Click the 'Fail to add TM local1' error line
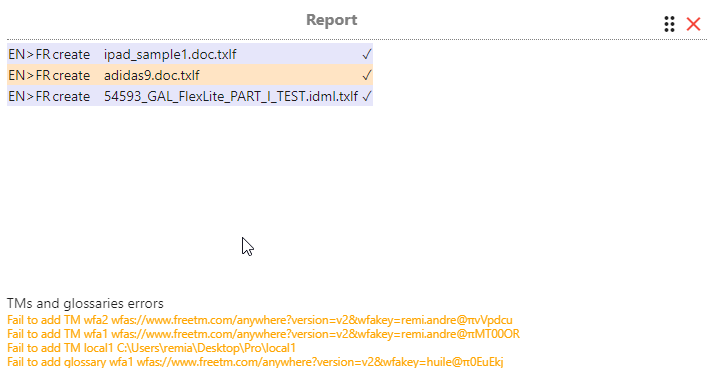 [151, 348]
